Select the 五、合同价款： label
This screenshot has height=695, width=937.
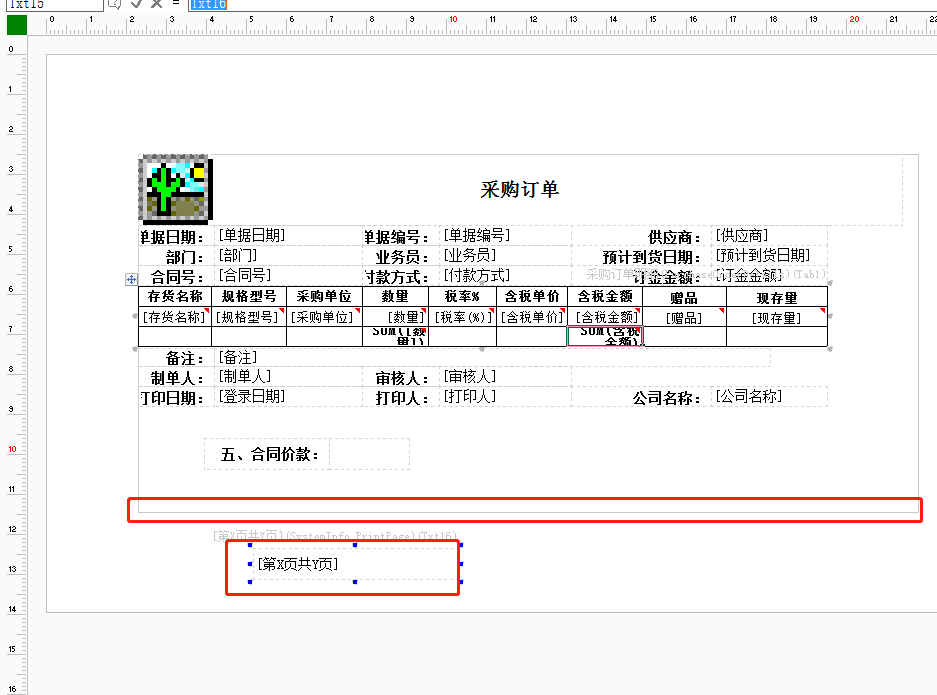click(x=270, y=454)
